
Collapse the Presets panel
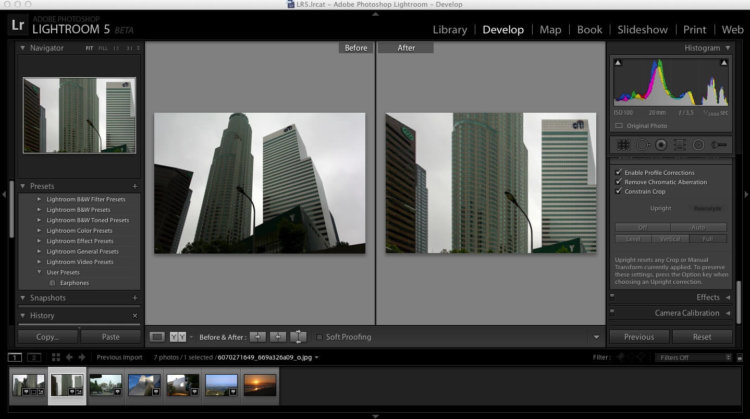tap(22, 186)
